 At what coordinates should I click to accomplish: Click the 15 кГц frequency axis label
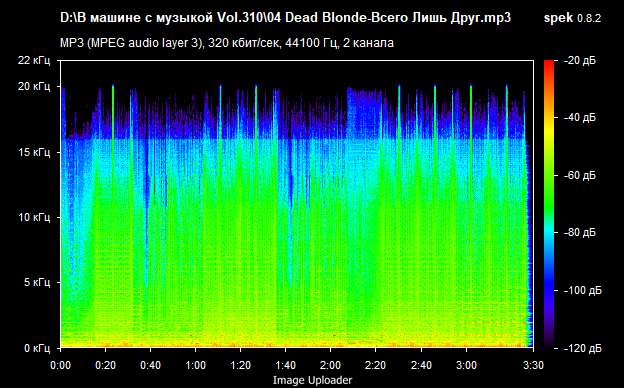[34, 152]
